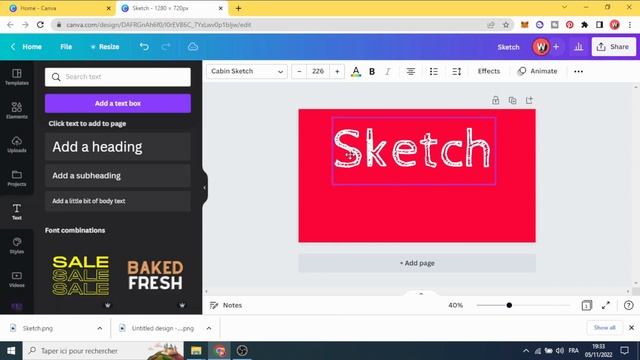Bookmark this page with star icon

506,25
